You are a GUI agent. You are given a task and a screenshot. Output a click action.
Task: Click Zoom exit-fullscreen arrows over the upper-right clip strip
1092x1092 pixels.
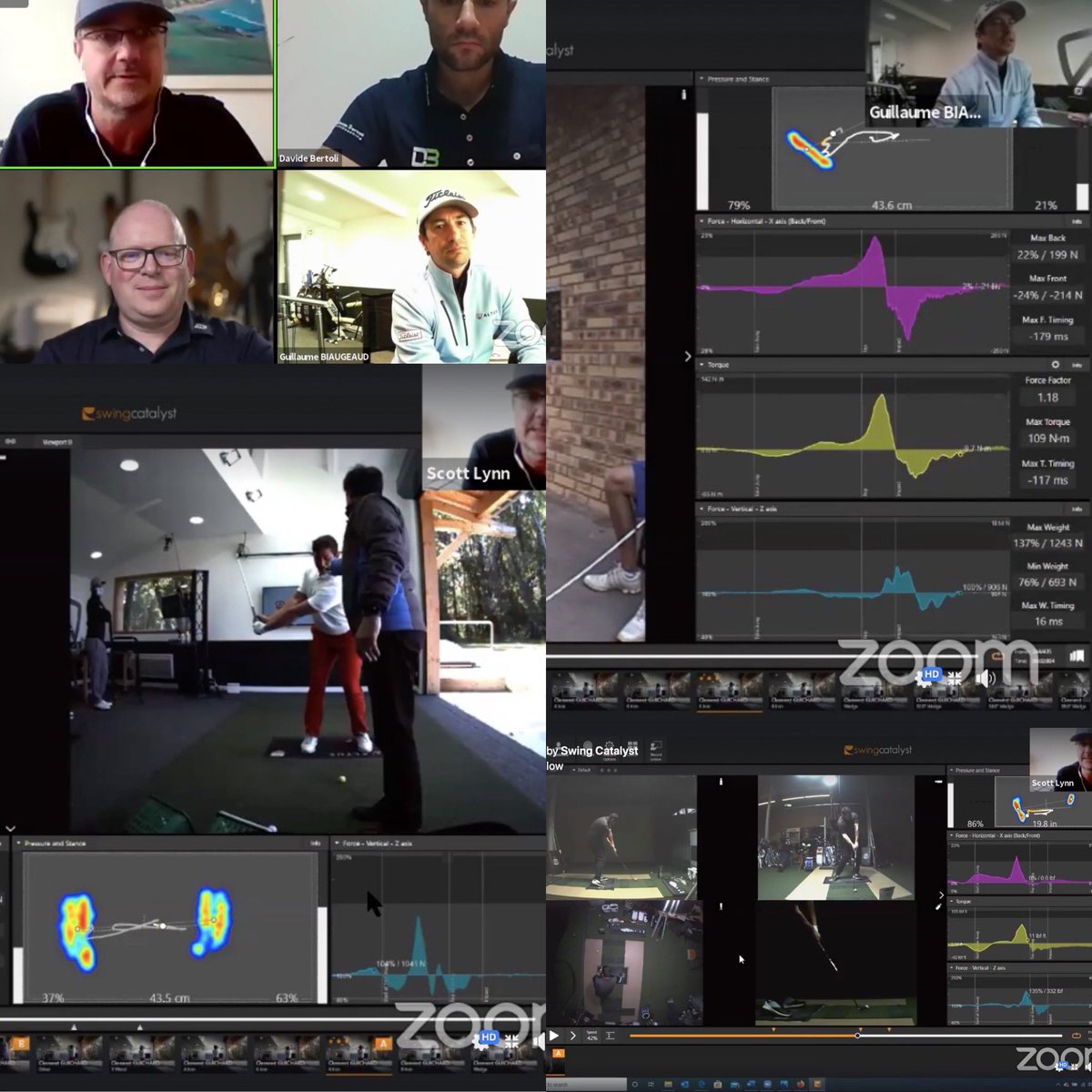pos(954,677)
